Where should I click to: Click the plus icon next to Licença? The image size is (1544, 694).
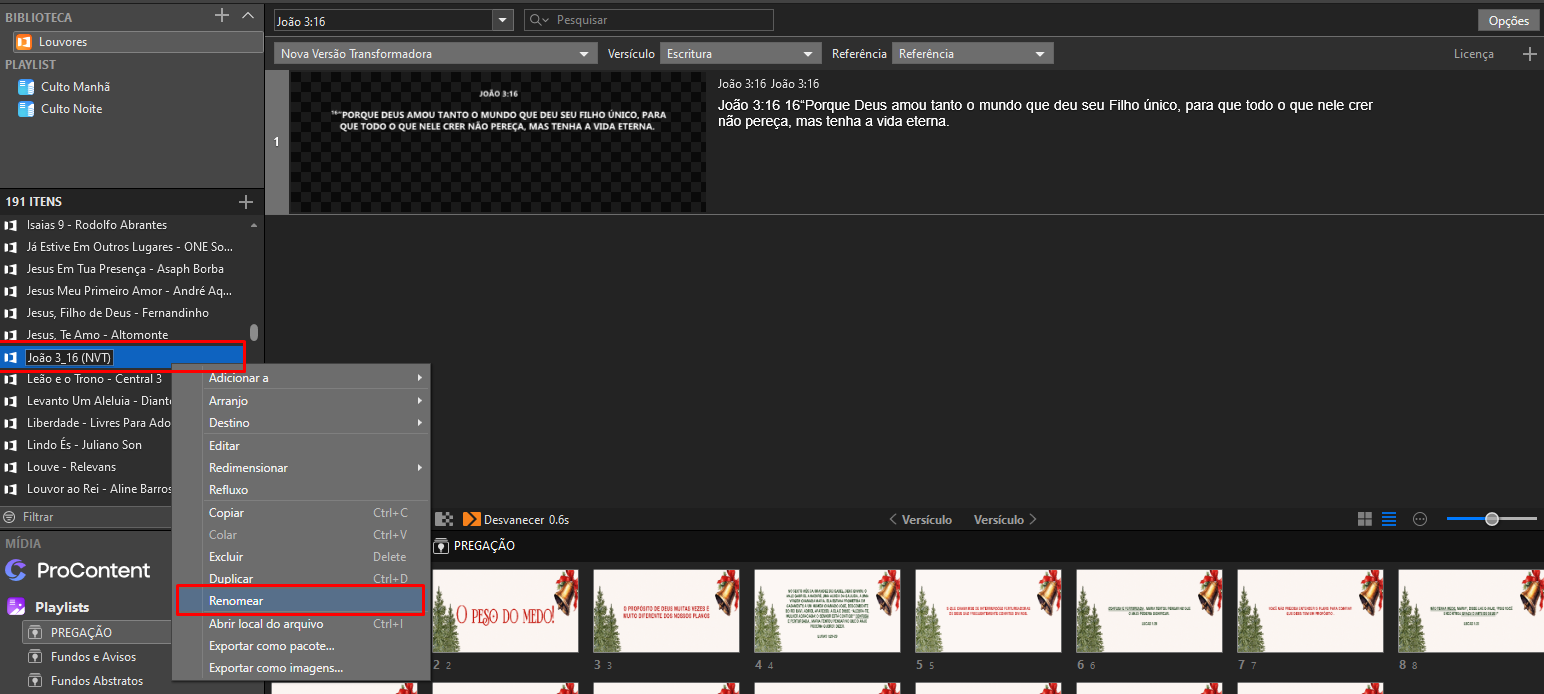[1529, 54]
